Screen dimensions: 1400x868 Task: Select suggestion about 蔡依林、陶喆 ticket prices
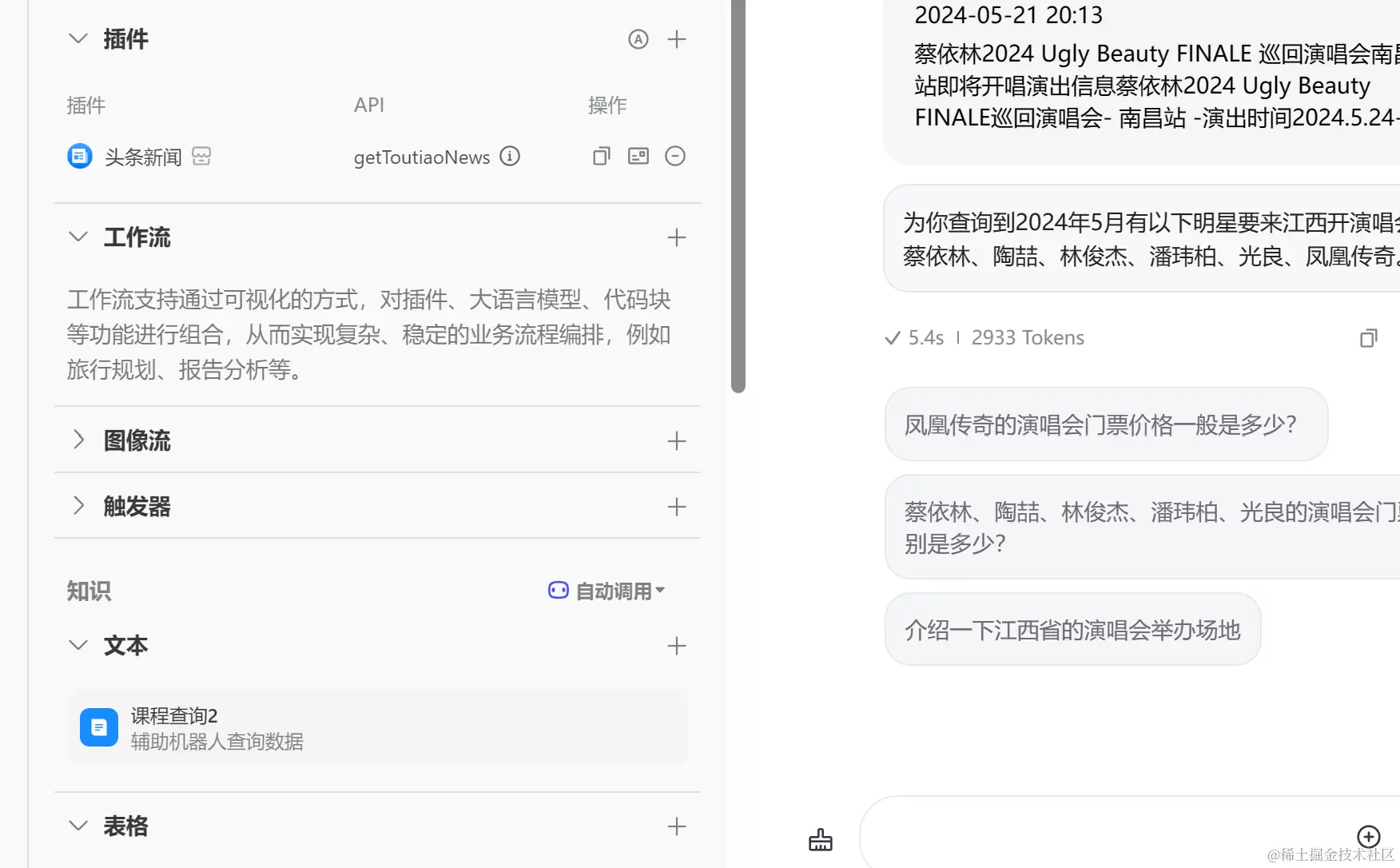pyautogui.click(x=1143, y=528)
